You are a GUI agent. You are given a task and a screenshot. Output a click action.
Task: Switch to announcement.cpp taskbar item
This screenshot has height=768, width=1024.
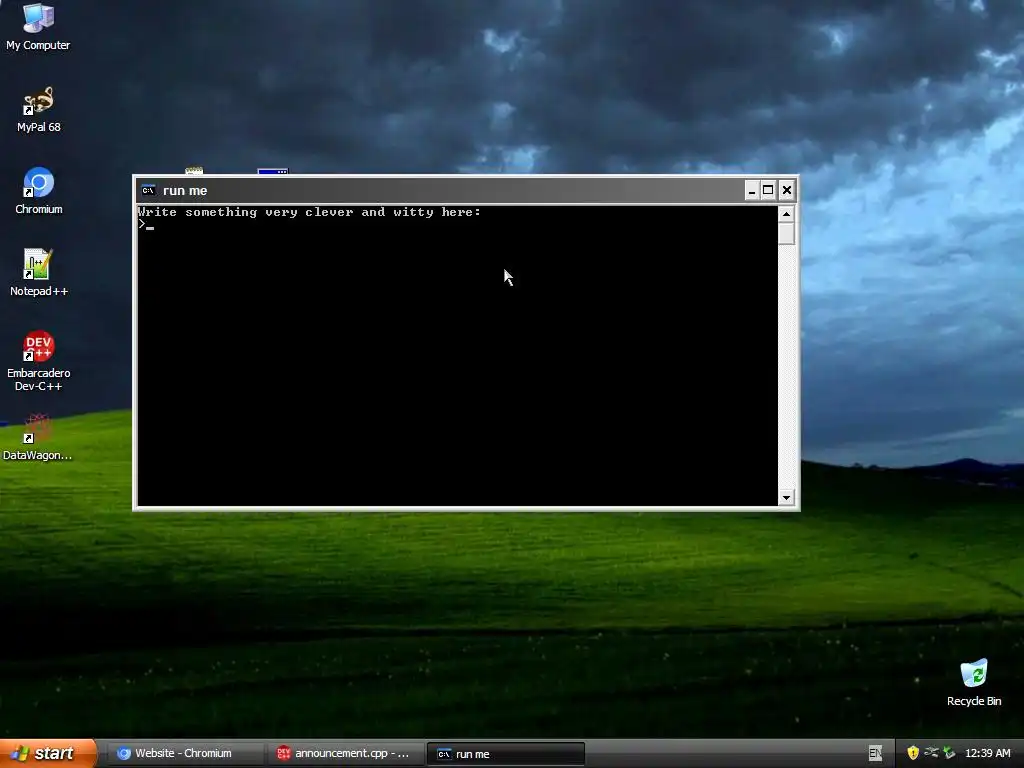click(345, 754)
